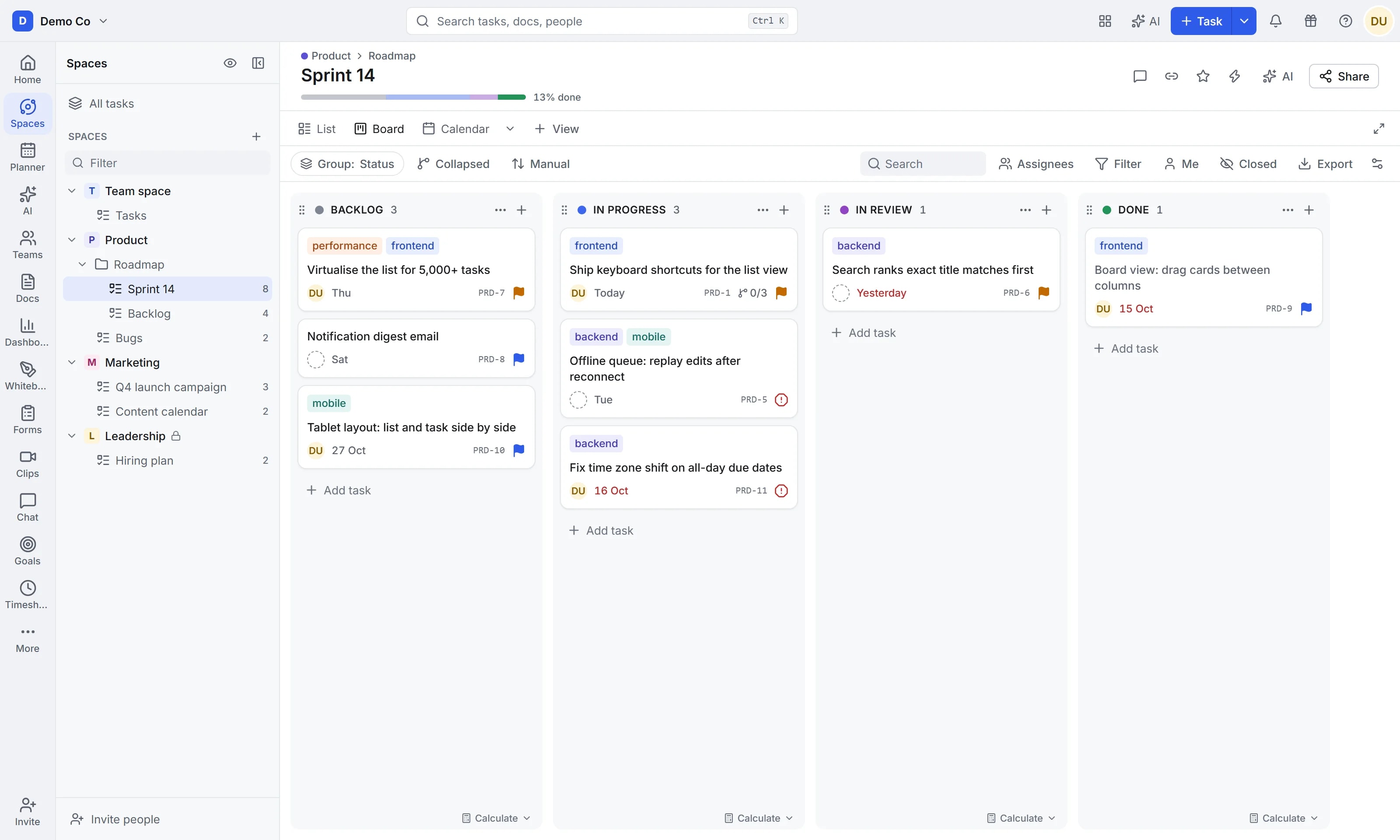Focus the board Search field
This screenshot has height=840, width=1400.
[922, 164]
